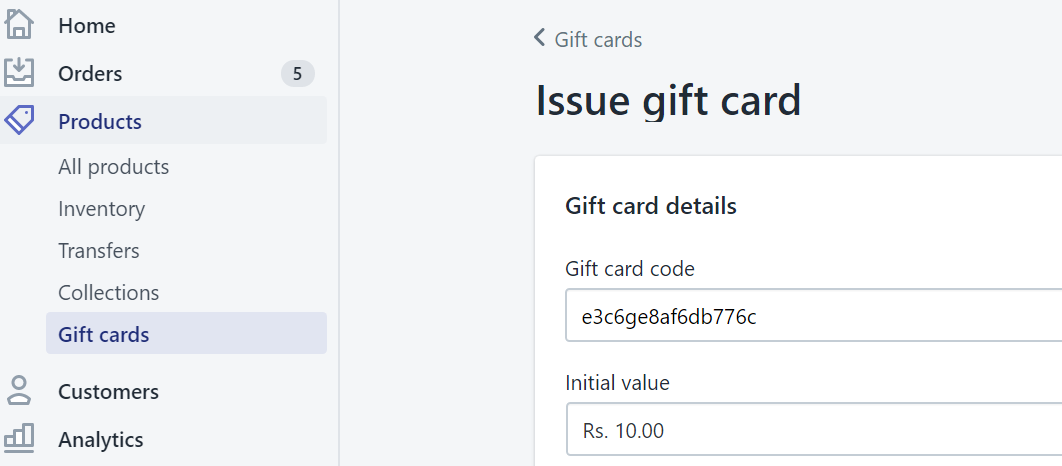
Task: Click the Gift cards breadcrumb link text
Action: (598, 40)
